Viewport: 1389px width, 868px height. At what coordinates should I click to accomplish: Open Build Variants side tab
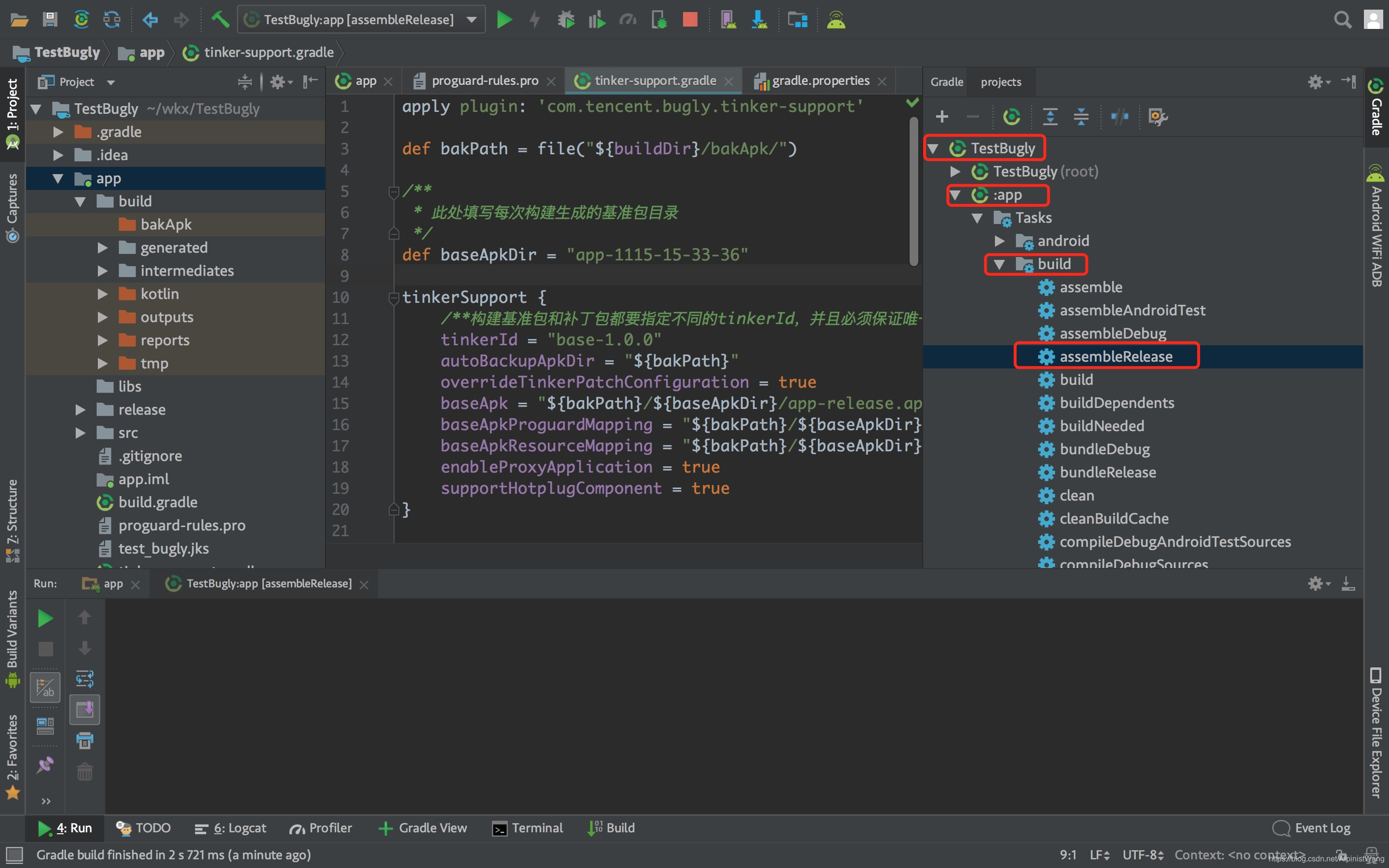pos(12,639)
